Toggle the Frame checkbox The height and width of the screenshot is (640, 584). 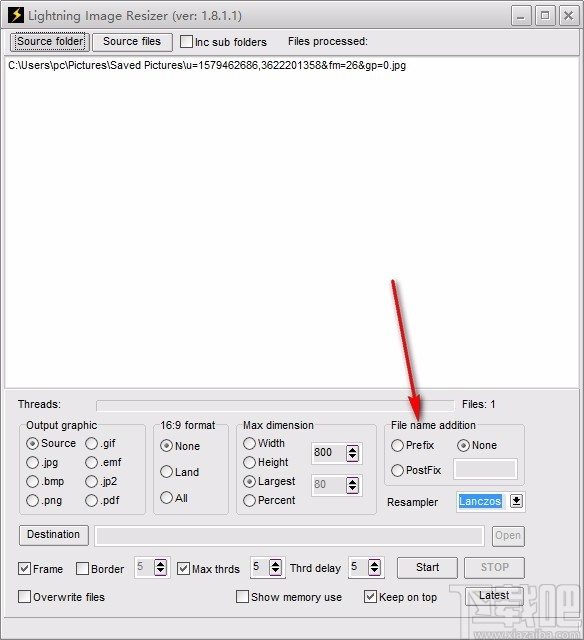[24, 569]
